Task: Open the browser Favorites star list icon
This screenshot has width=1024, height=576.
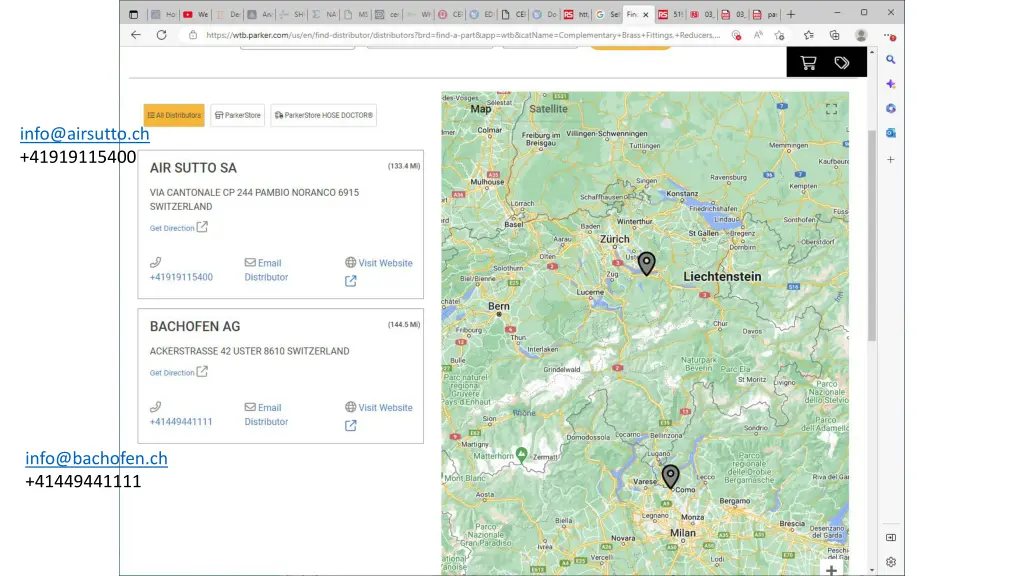Action: 808,35
